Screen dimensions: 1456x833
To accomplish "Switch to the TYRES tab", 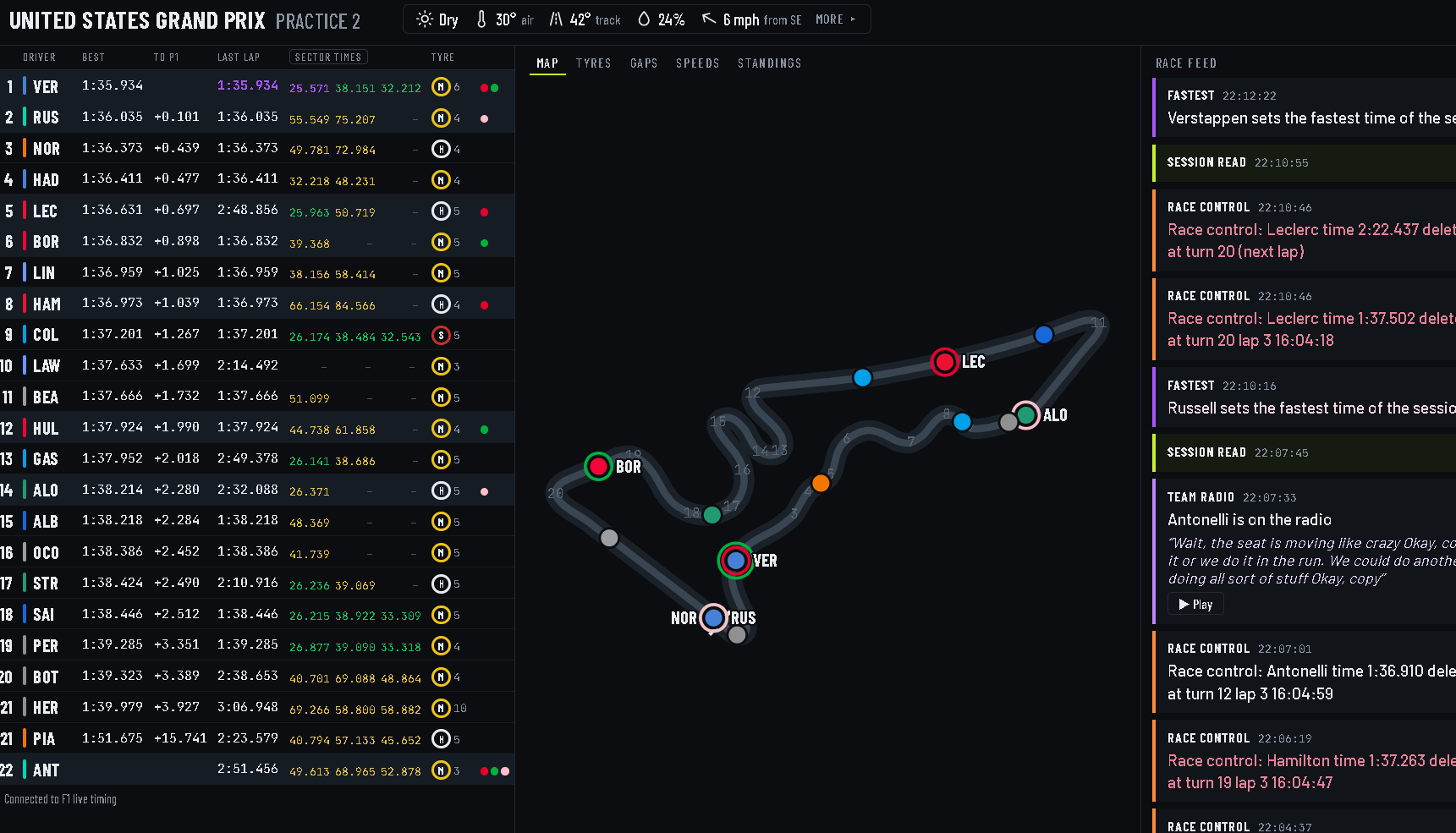I will 593,63.
